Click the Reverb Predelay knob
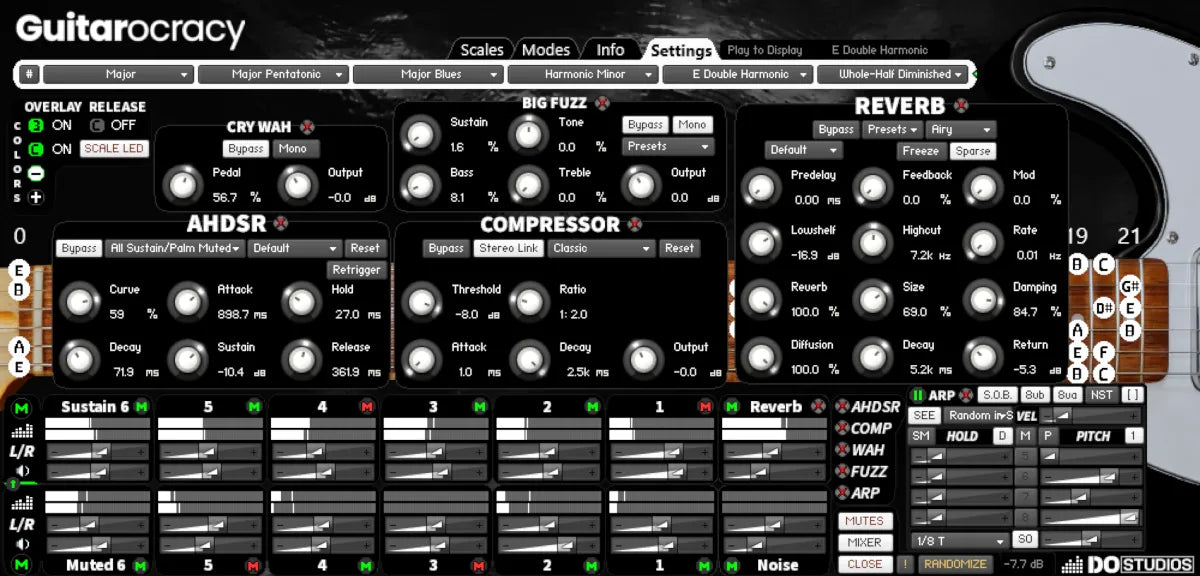This screenshot has width=1200, height=576. [761, 186]
